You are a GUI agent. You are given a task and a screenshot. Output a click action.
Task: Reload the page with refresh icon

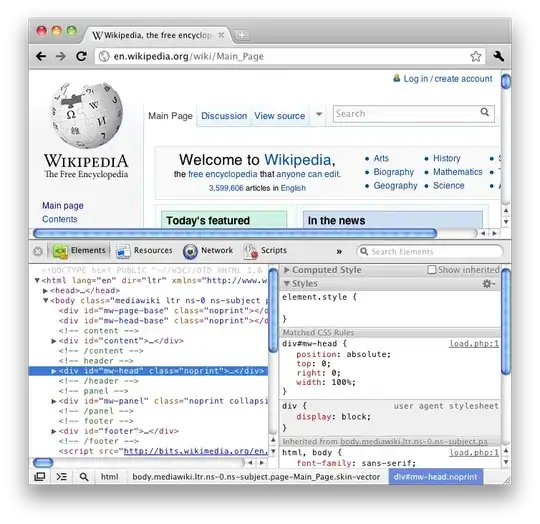tap(82, 56)
